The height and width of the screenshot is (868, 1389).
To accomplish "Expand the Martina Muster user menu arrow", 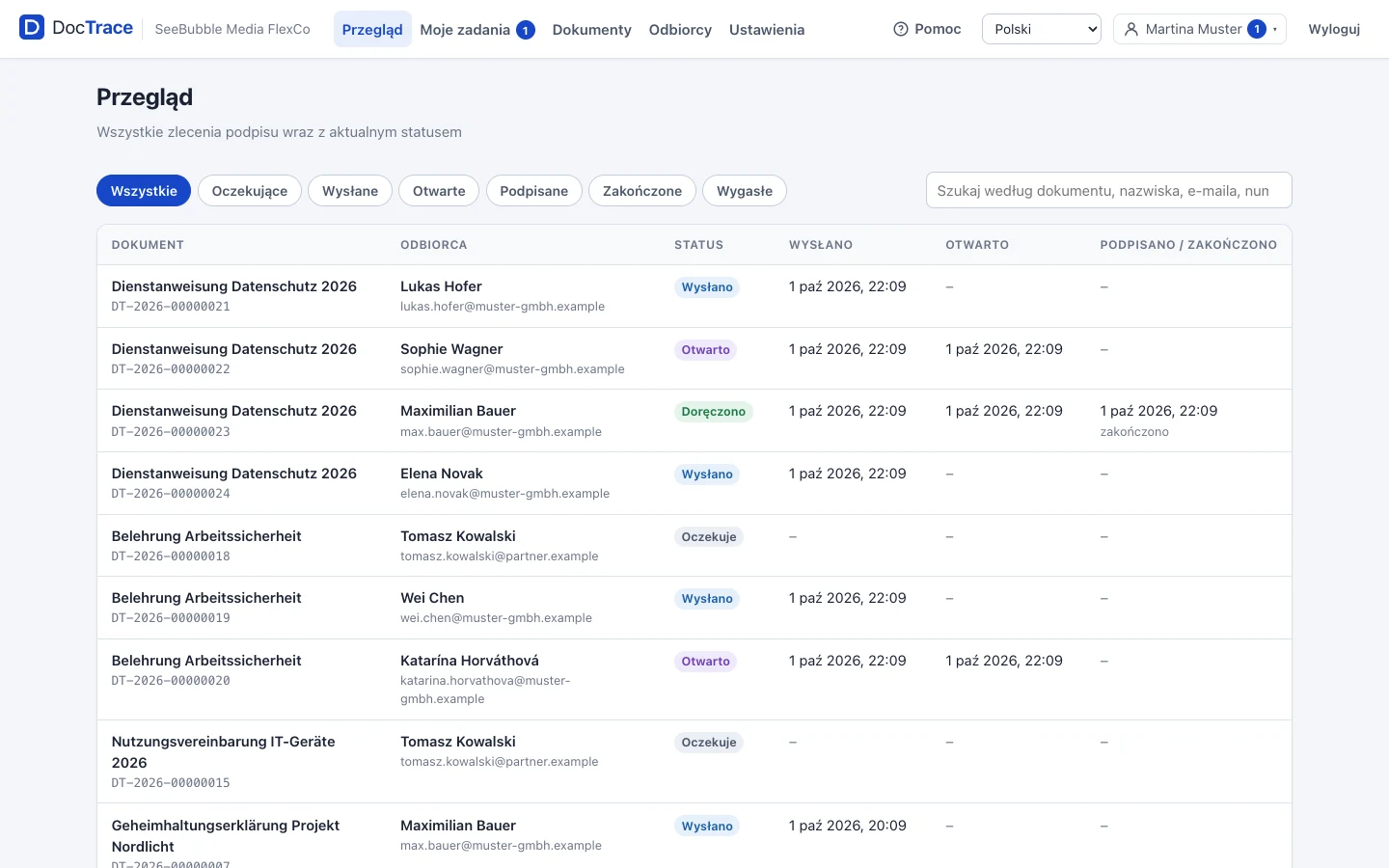I will [1275, 29].
